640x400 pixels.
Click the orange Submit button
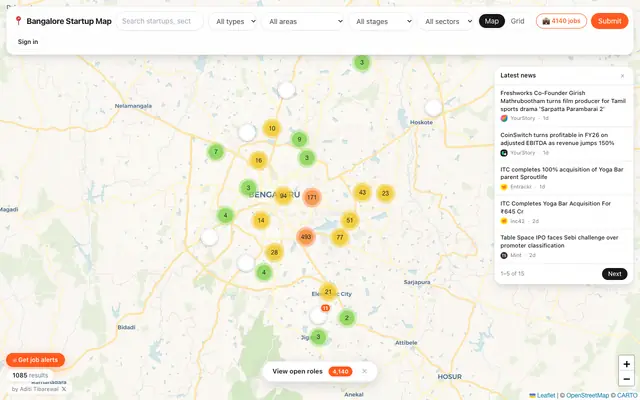tap(609, 21)
